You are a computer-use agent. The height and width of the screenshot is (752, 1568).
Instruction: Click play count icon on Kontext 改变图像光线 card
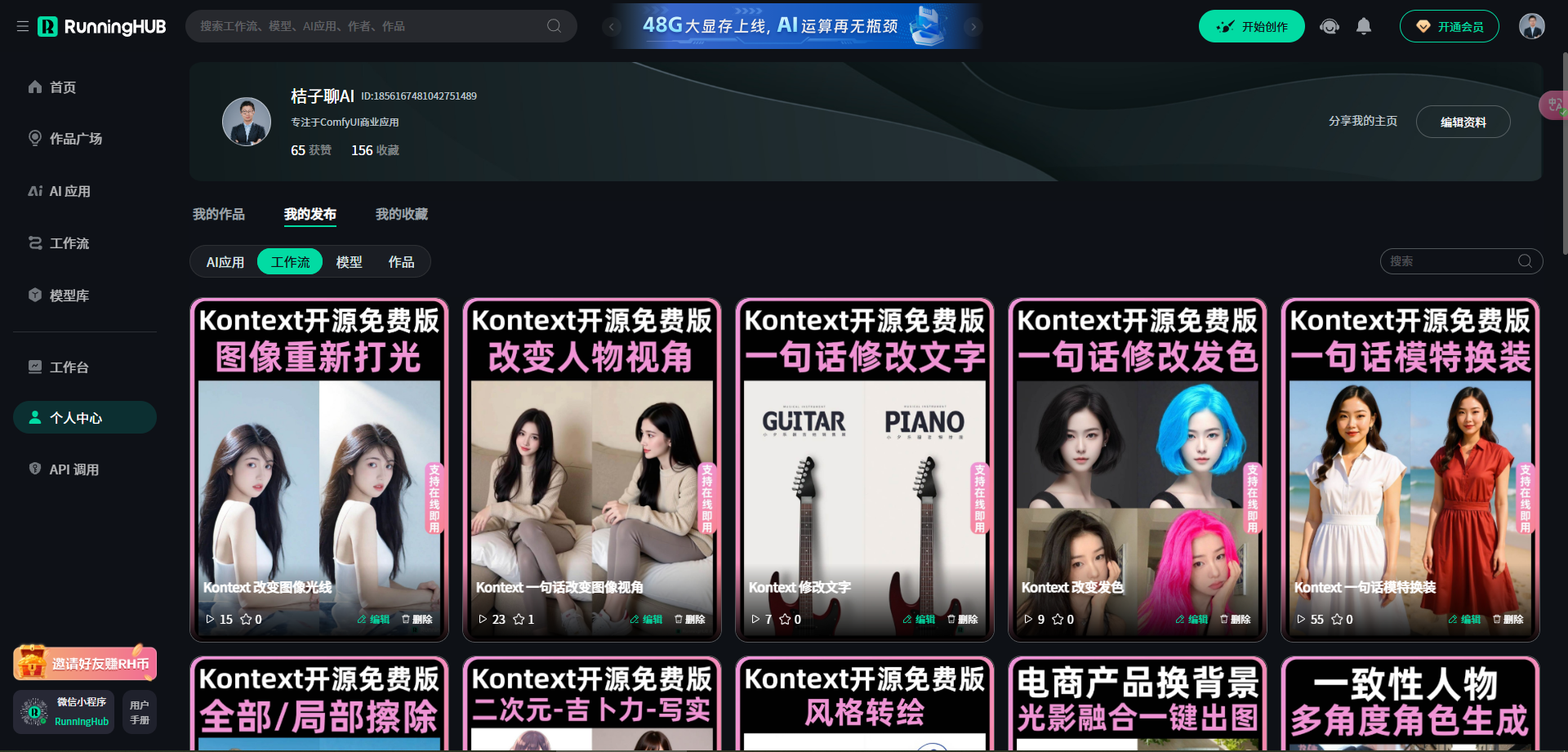pyautogui.click(x=211, y=619)
